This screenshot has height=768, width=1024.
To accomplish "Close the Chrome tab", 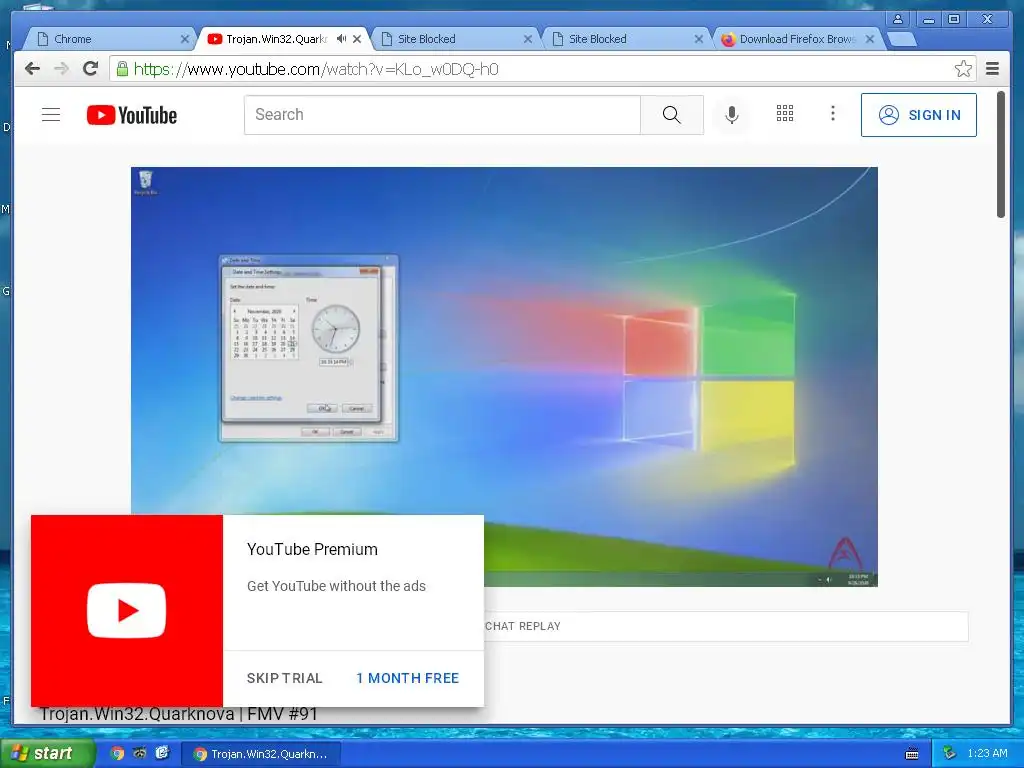I will coord(185,39).
